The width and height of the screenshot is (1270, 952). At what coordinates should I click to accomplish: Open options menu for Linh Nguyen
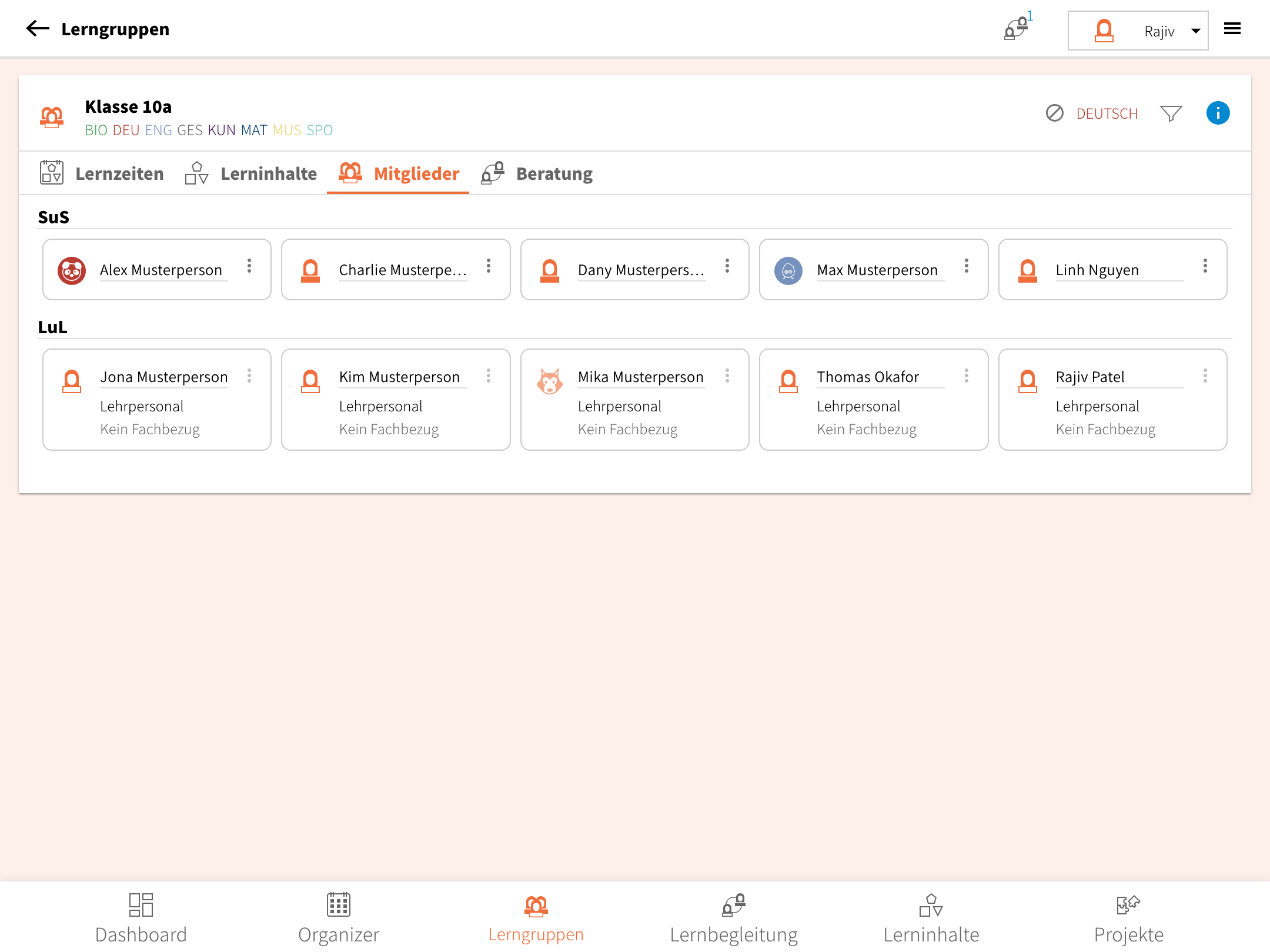point(1205,266)
